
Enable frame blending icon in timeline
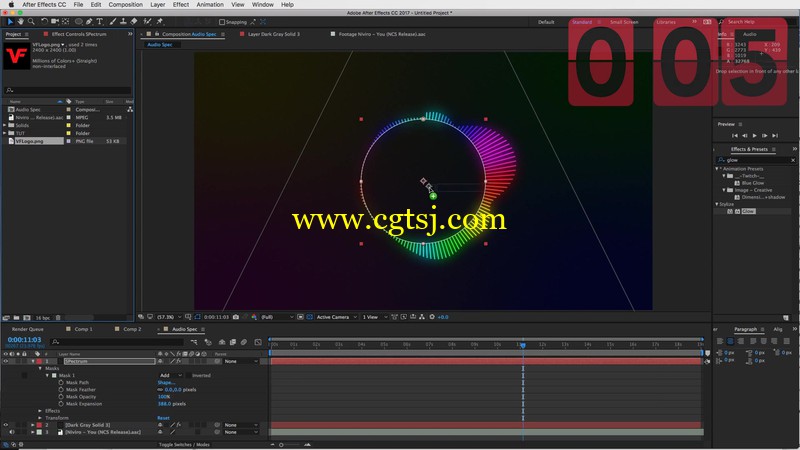233,342
